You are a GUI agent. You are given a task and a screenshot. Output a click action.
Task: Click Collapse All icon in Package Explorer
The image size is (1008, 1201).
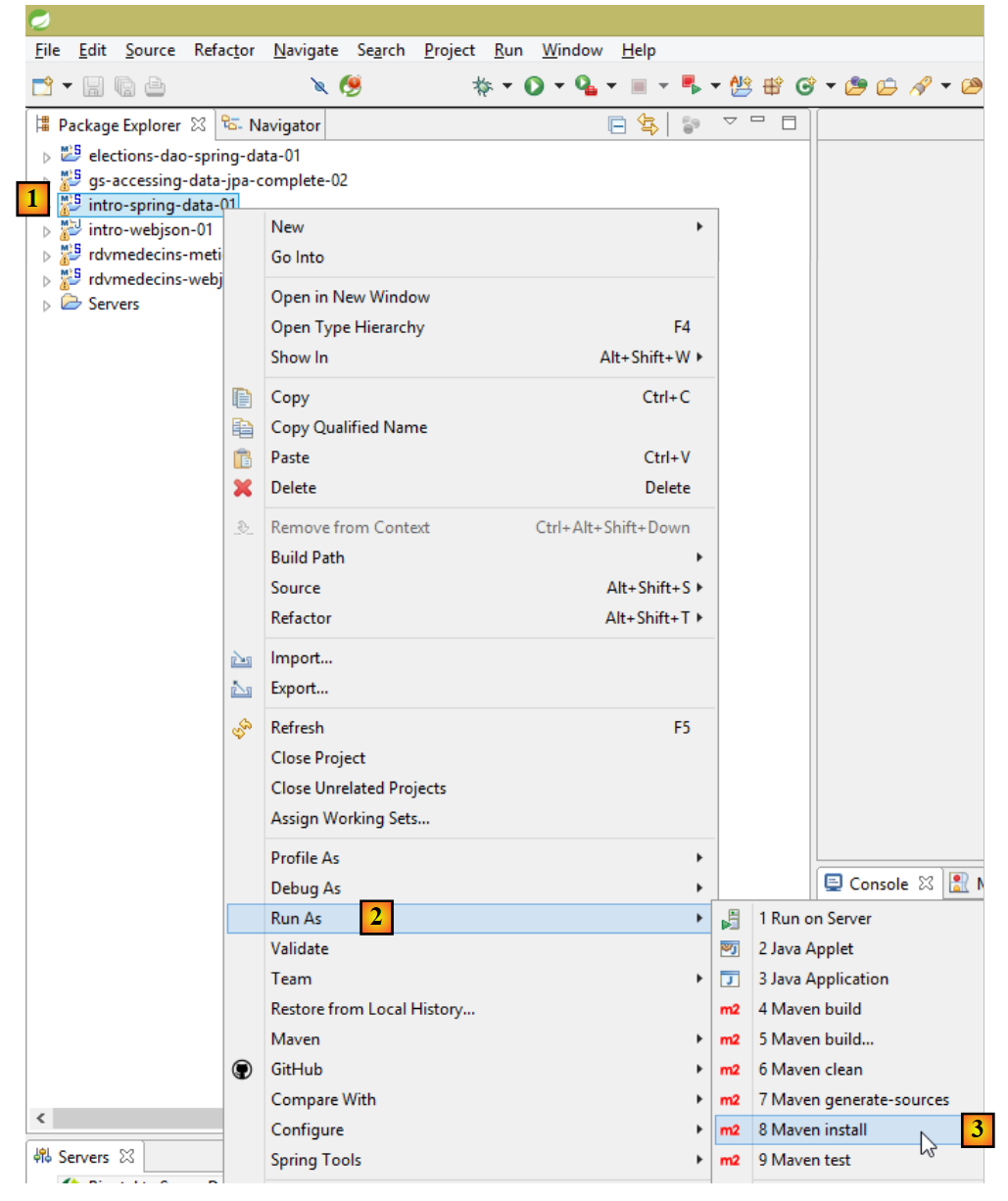(x=617, y=124)
